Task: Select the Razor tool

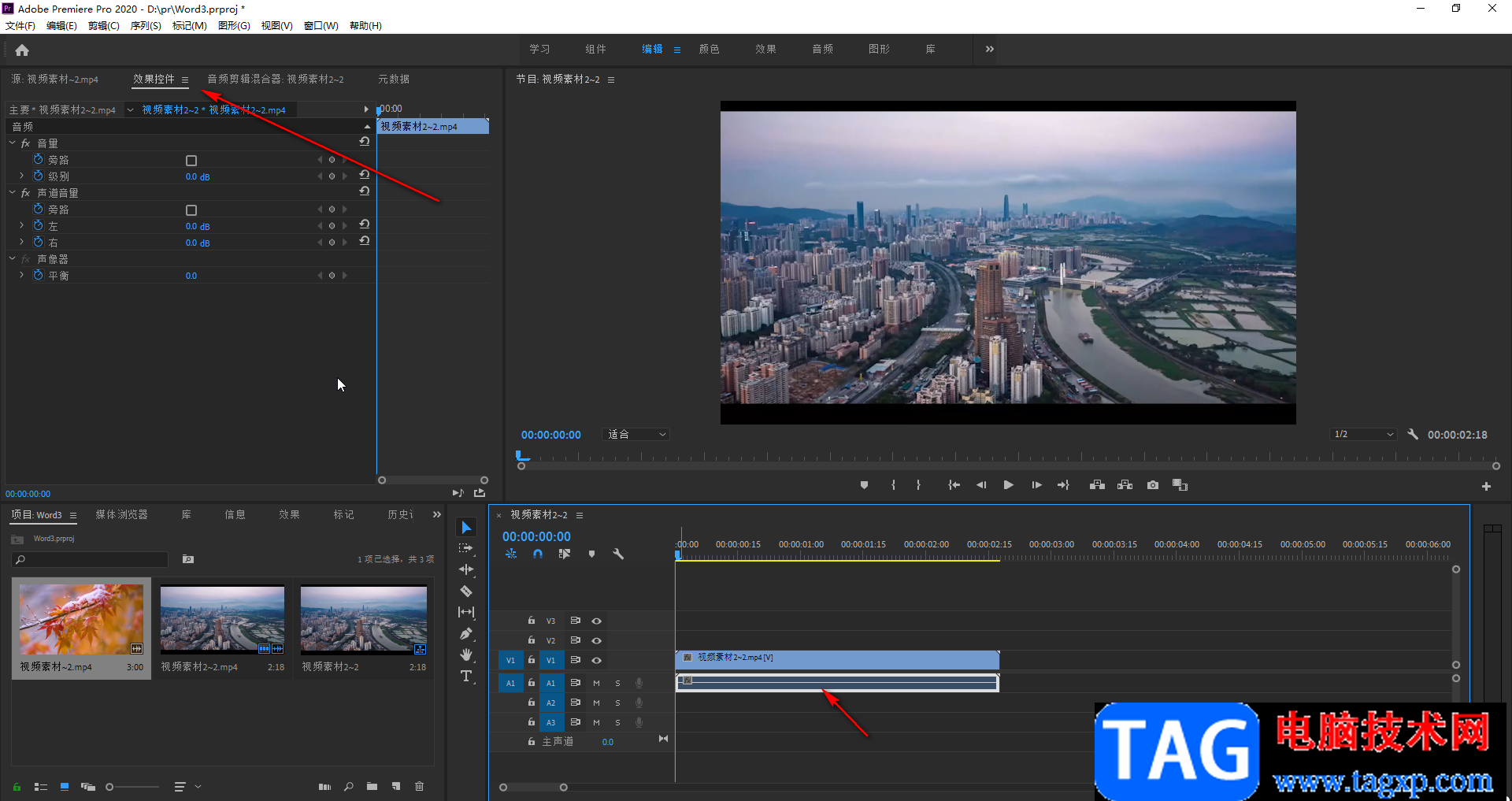Action: (466, 591)
